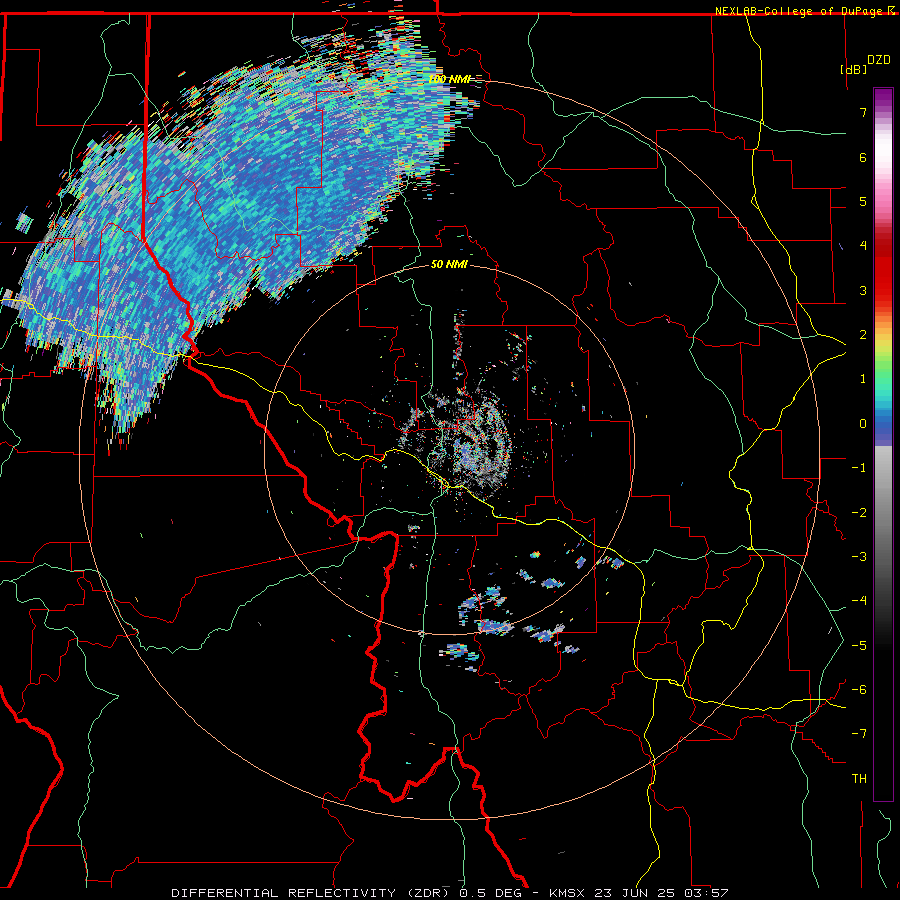Image resolution: width=900 pixels, height=900 pixels.
Task: Click the -4 value on the color scale
Action: [859, 601]
